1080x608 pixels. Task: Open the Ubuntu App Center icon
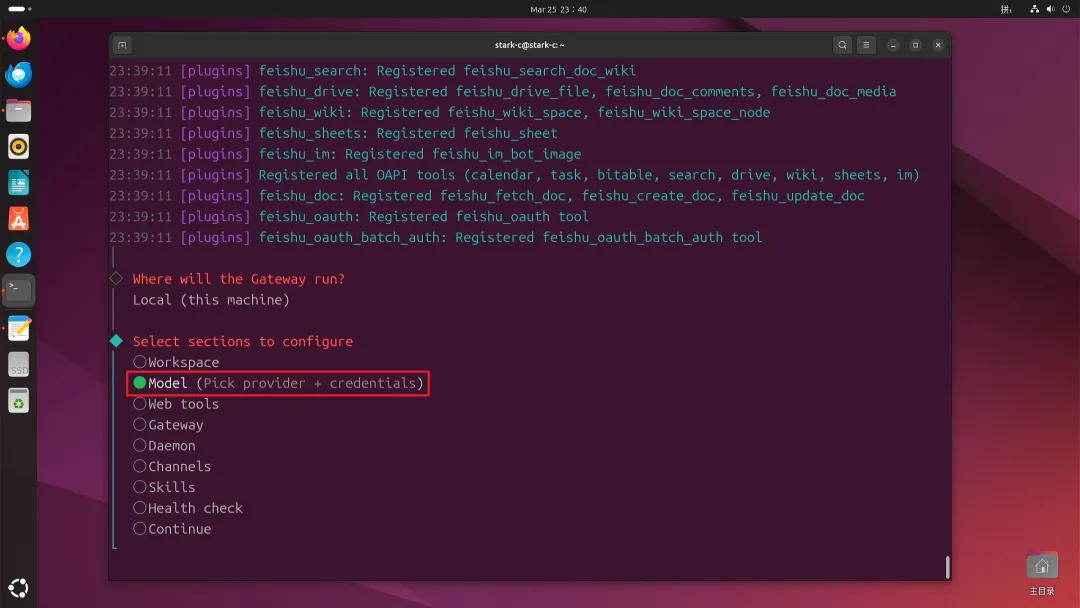click(x=19, y=219)
